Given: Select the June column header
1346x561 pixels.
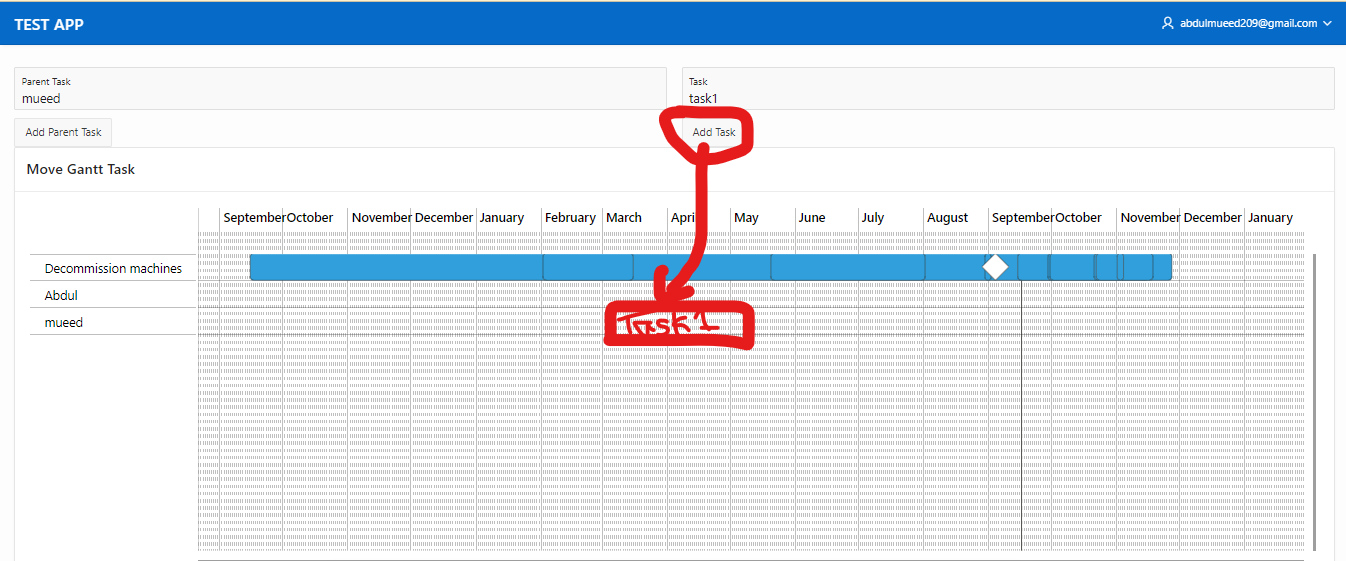Looking at the screenshot, I should tap(812, 217).
